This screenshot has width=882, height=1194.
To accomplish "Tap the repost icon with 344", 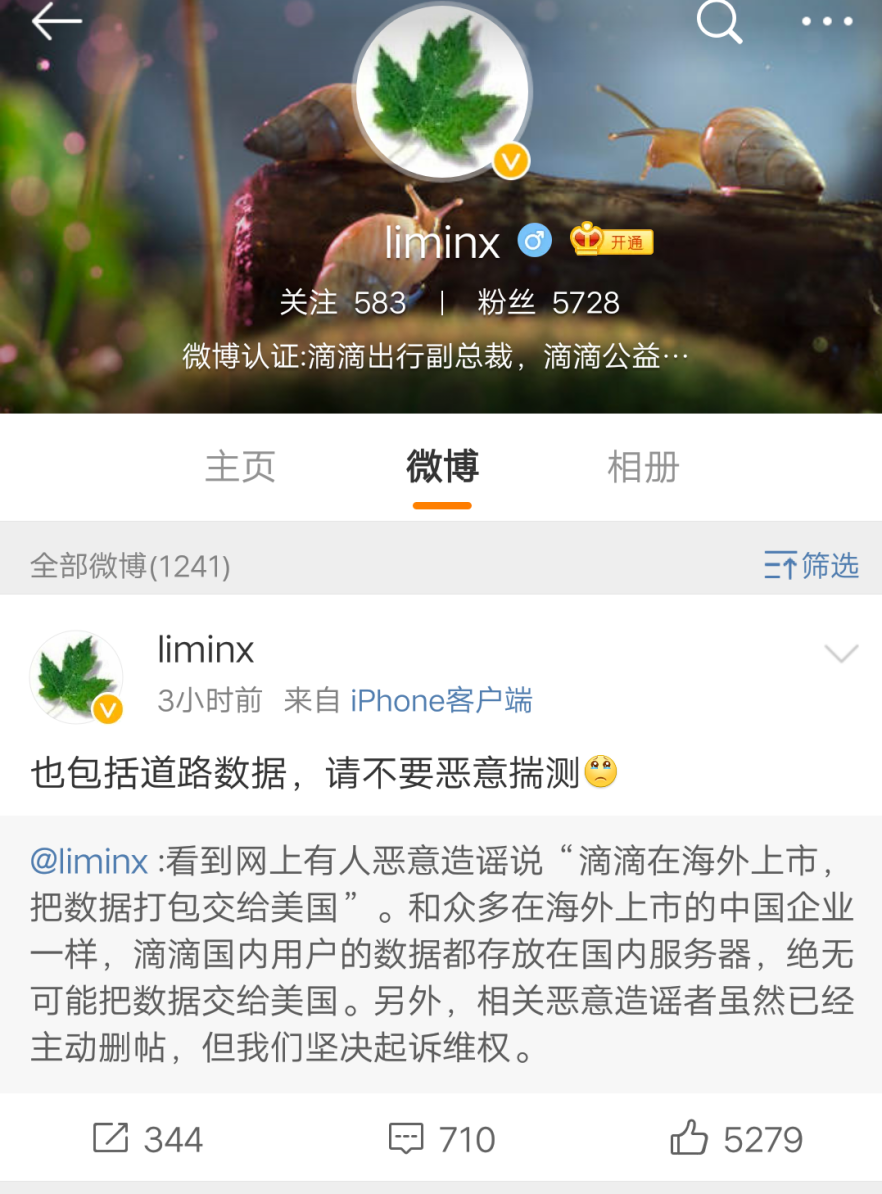I will (x=148, y=1139).
